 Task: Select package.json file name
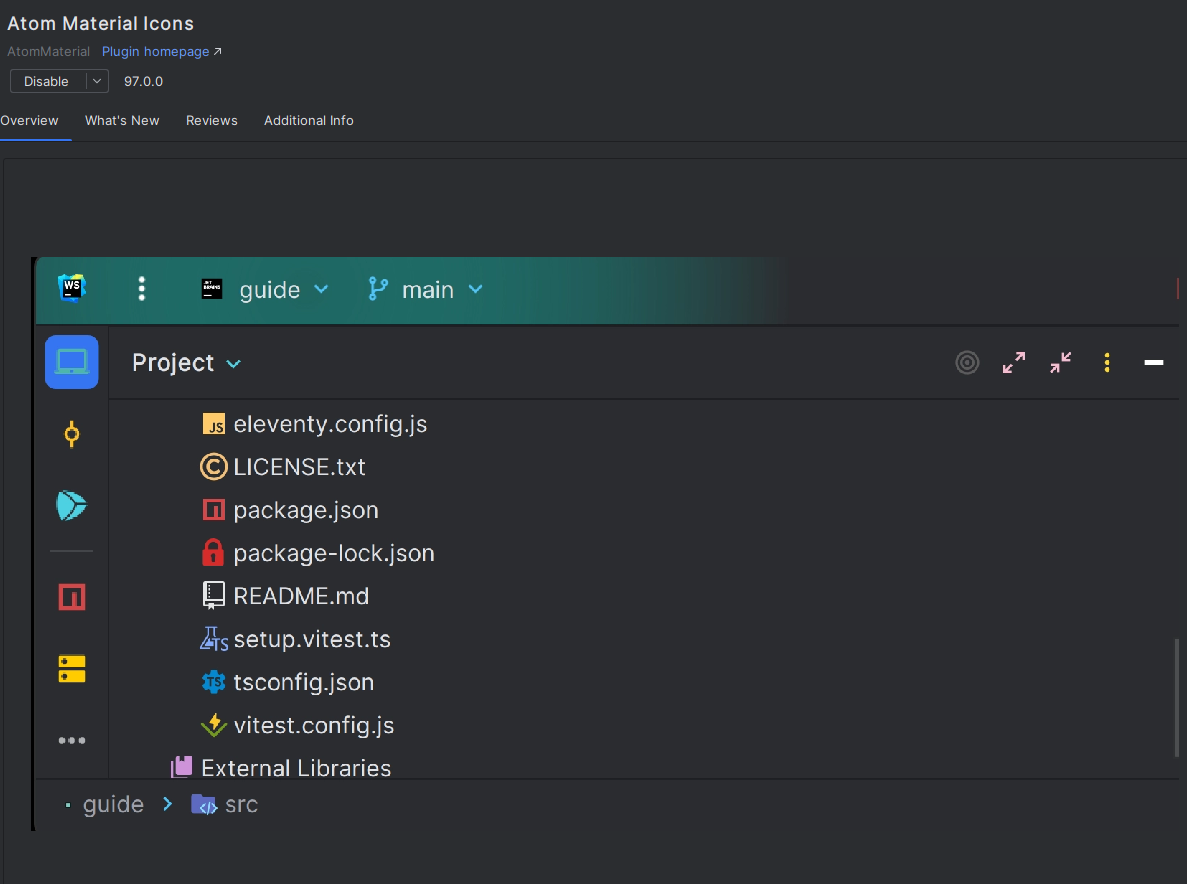(x=306, y=510)
